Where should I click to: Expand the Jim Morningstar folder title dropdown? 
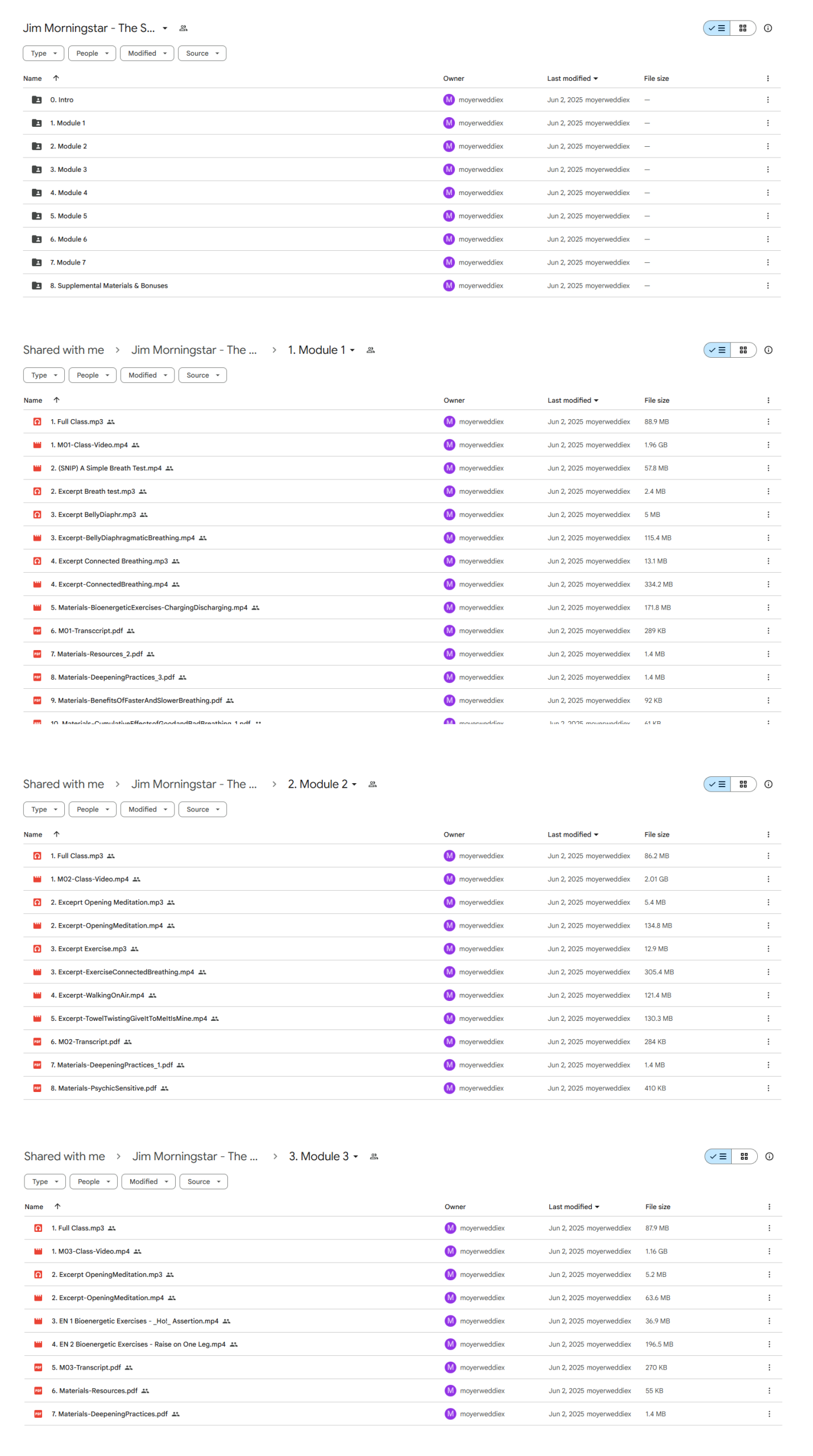coord(165,28)
